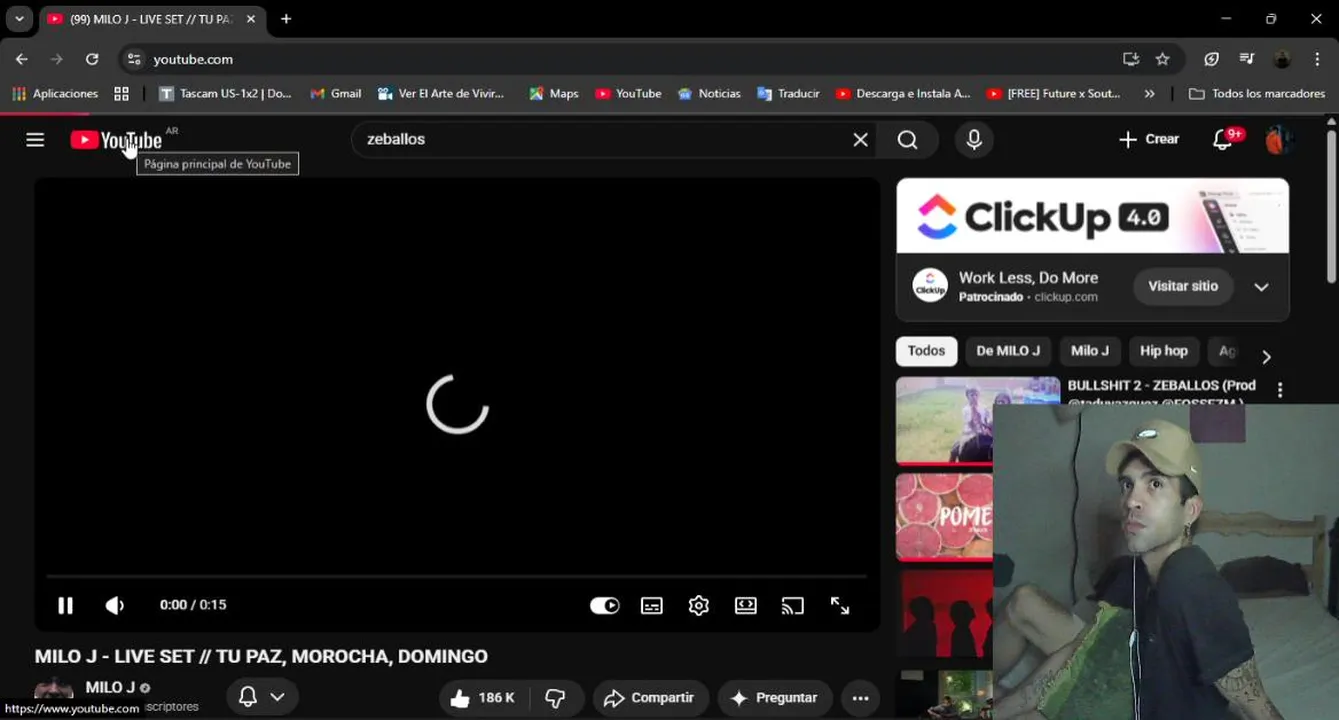Viewport: 1339px width, 720px height.
Task: Go to YouTube home via logo
Action: (x=116, y=140)
